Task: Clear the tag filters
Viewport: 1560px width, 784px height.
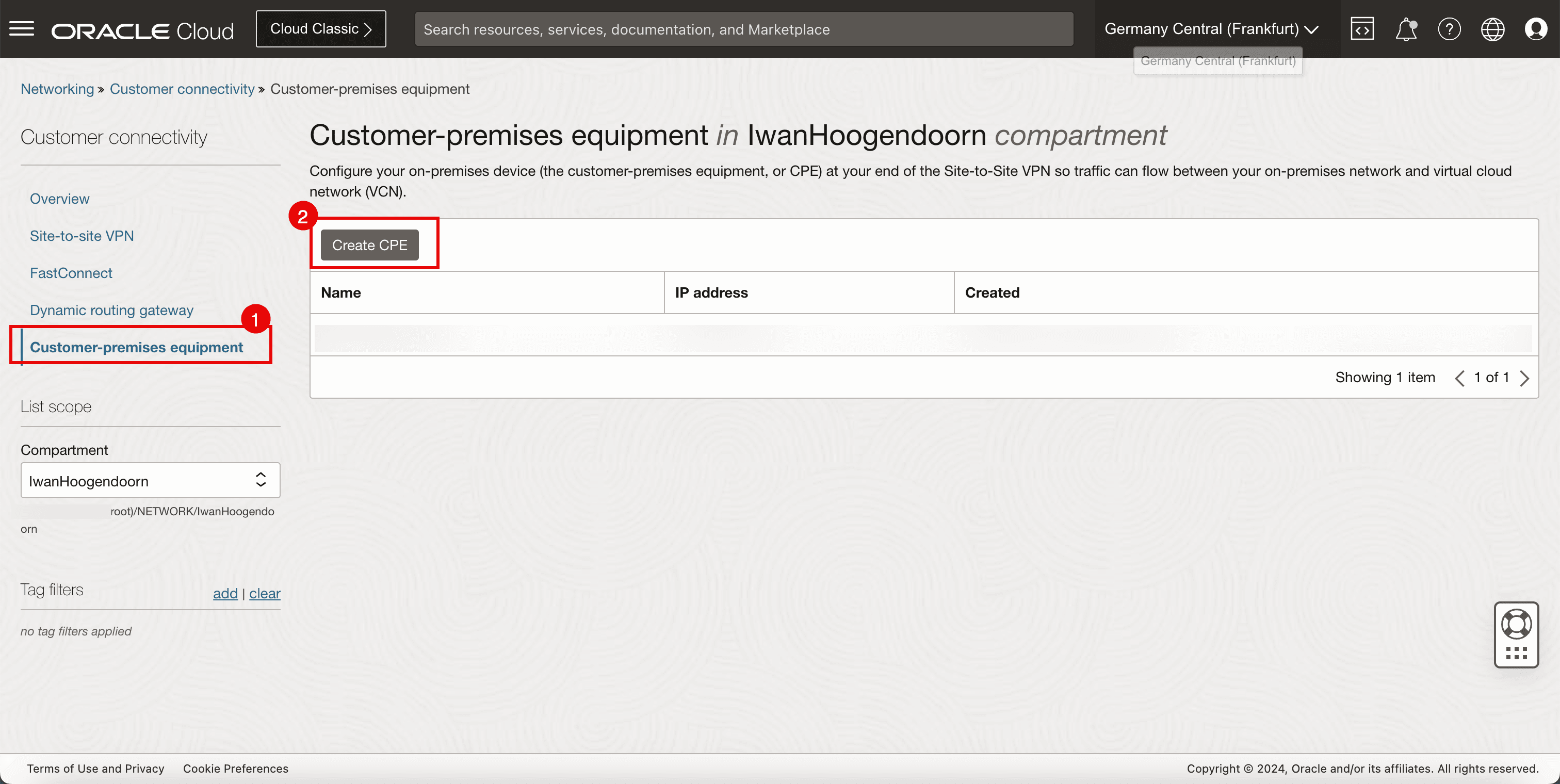Action: click(265, 593)
